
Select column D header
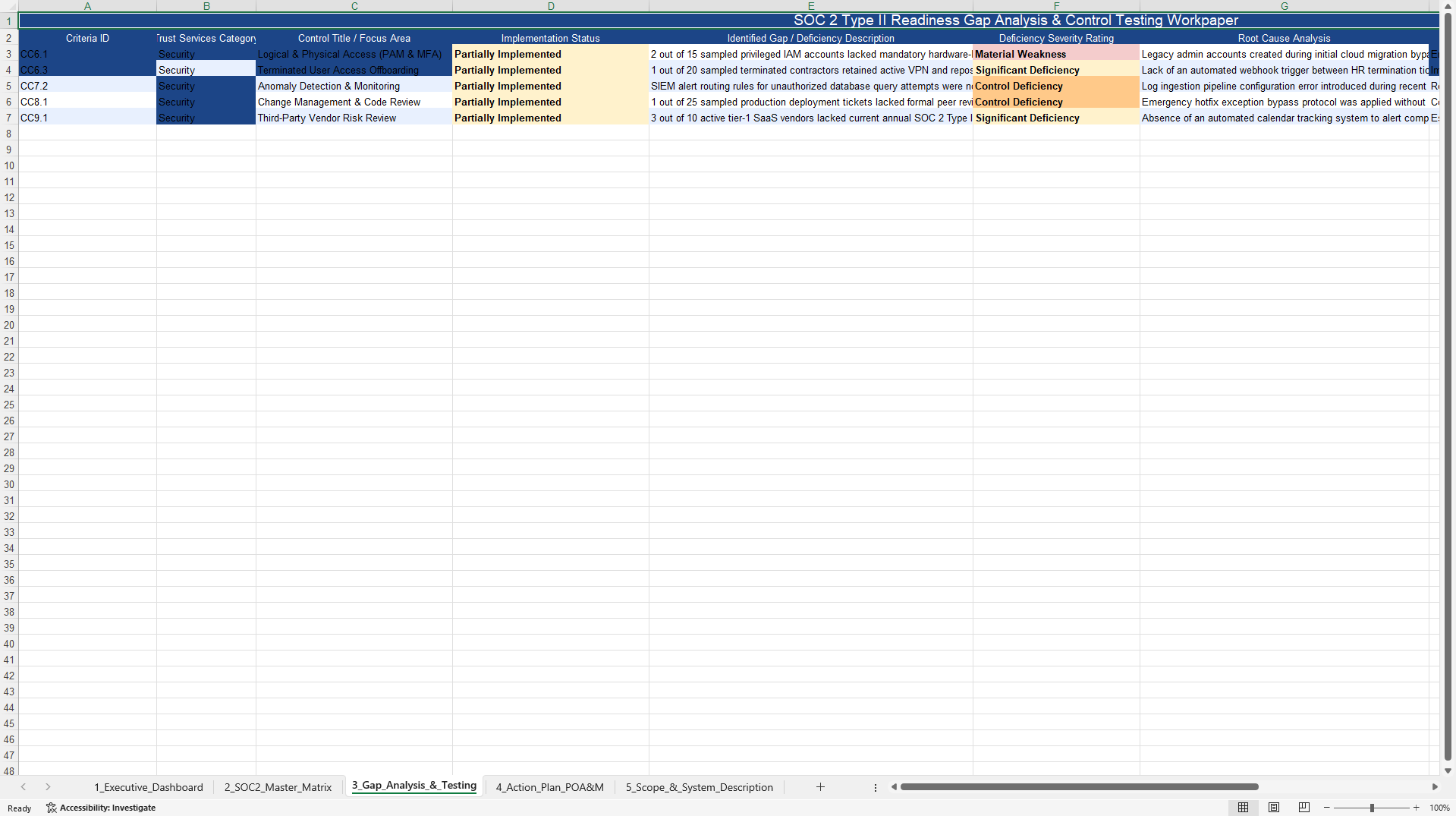(x=551, y=6)
